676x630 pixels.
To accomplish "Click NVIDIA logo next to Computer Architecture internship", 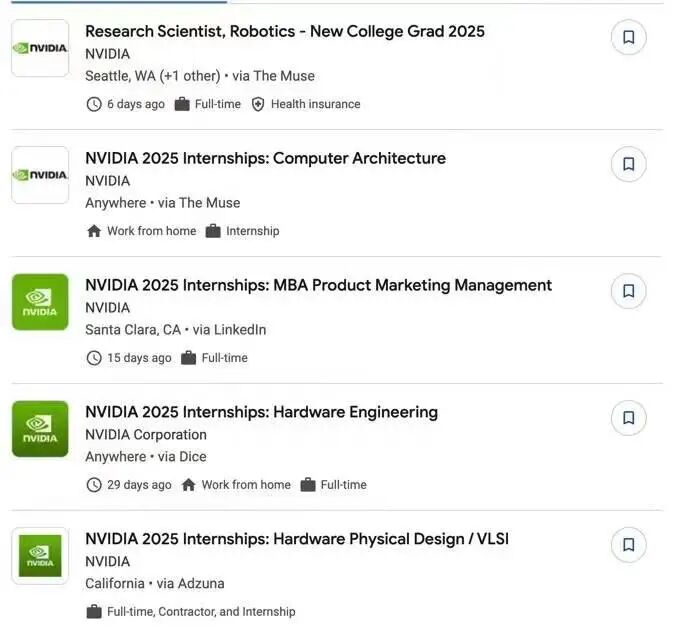I will click(x=40, y=175).
